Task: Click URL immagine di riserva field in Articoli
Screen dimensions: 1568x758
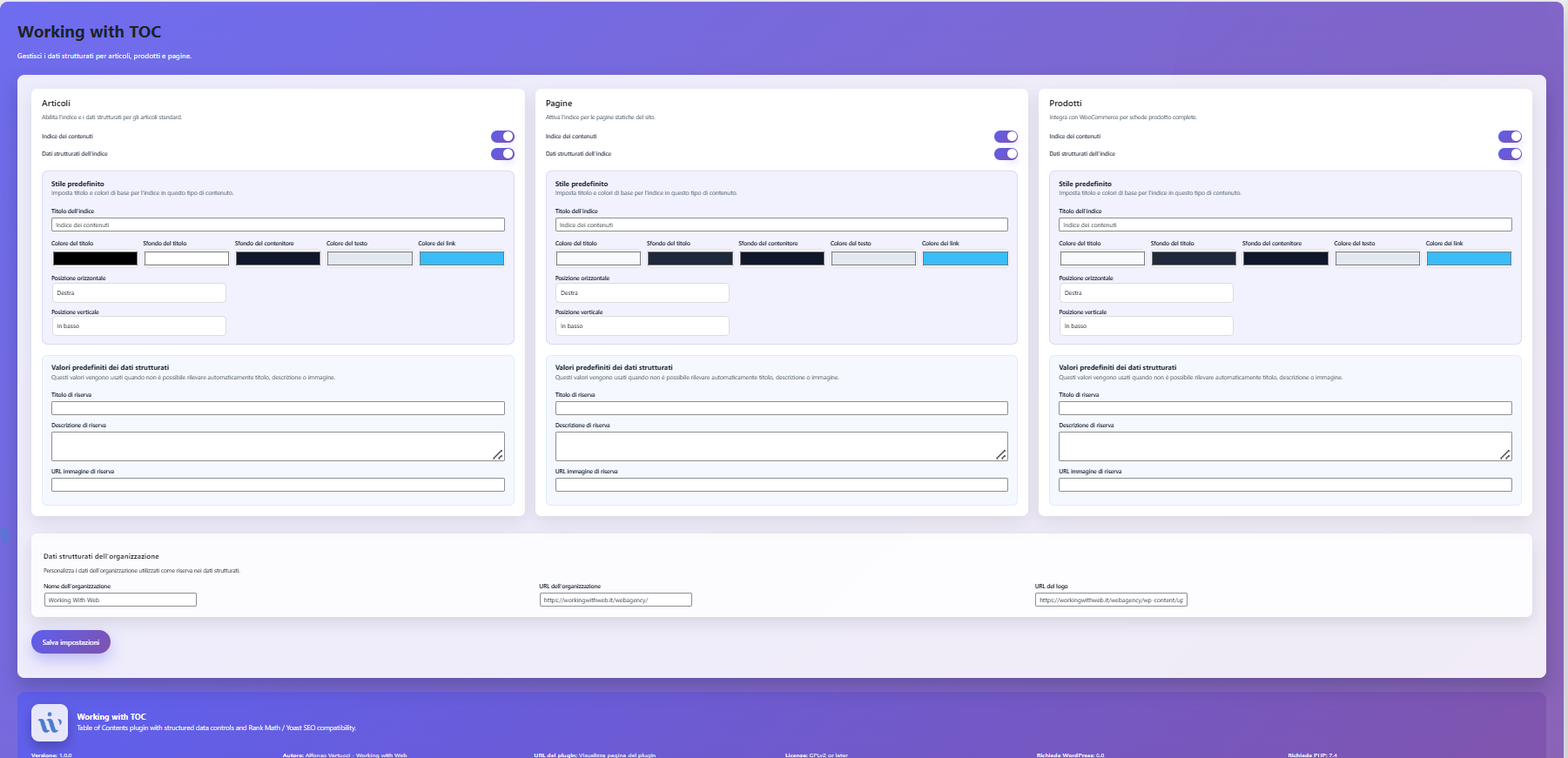Action: 278,485
